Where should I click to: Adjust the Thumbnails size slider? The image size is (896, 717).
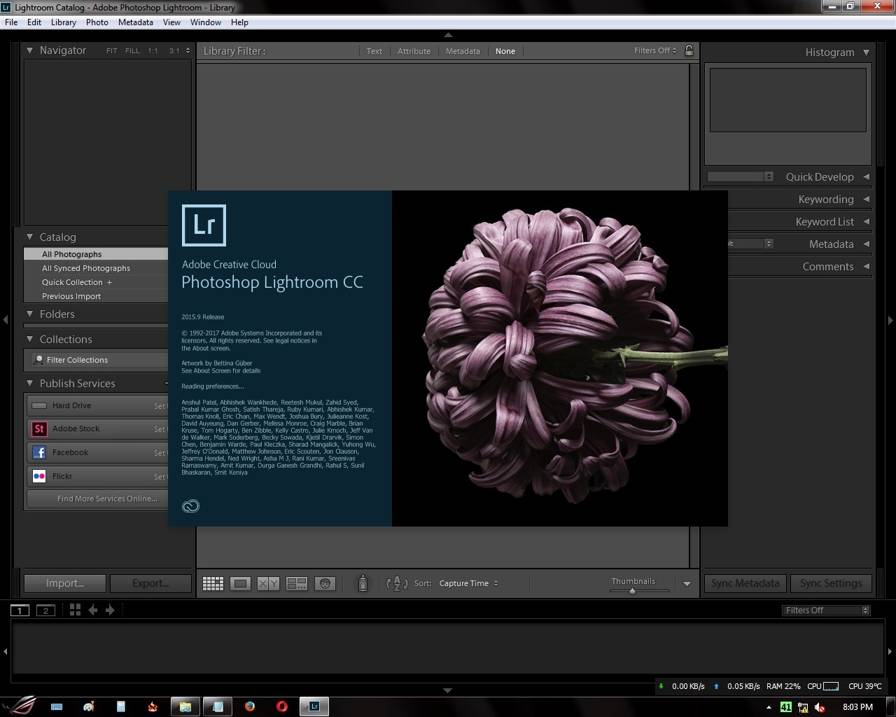[x=632, y=591]
